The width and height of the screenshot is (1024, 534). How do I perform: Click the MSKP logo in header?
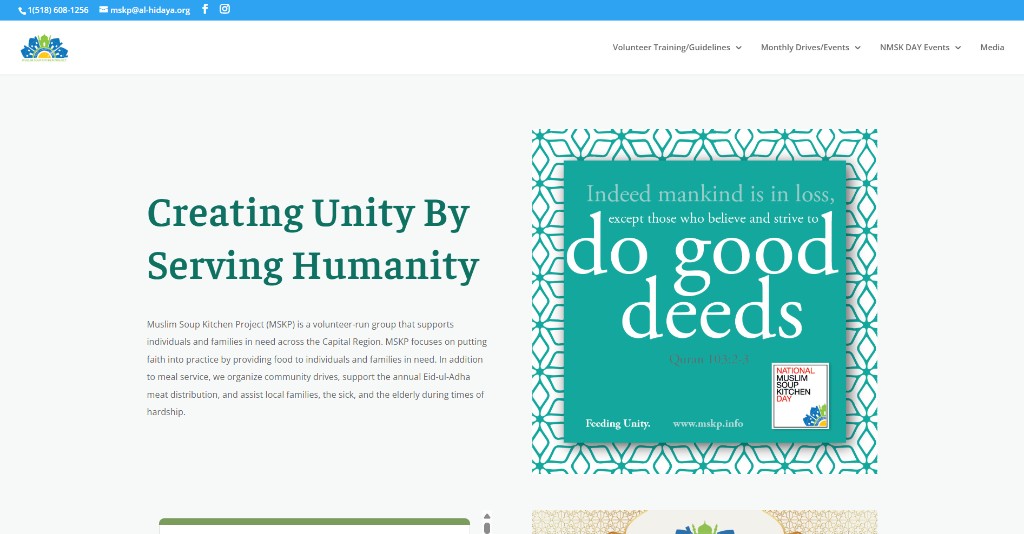tap(44, 47)
